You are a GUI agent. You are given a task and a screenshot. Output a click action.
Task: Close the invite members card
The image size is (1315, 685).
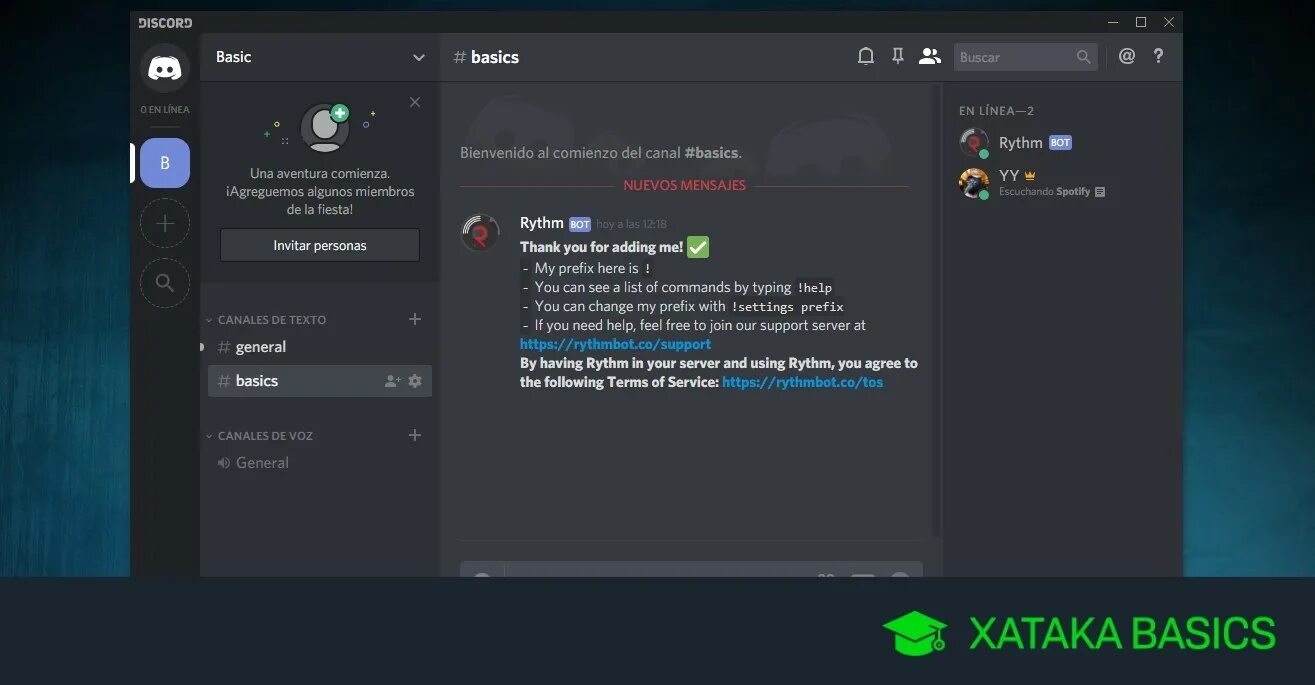[415, 102]
